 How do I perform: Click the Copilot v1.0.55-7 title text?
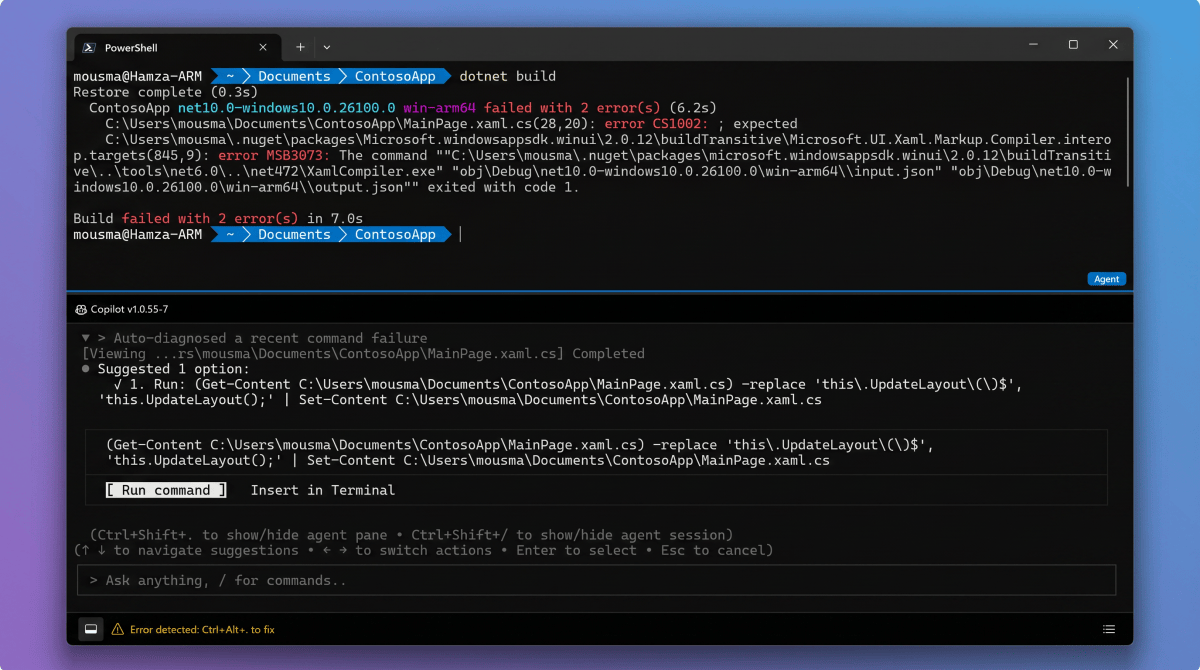coord(129,309)
